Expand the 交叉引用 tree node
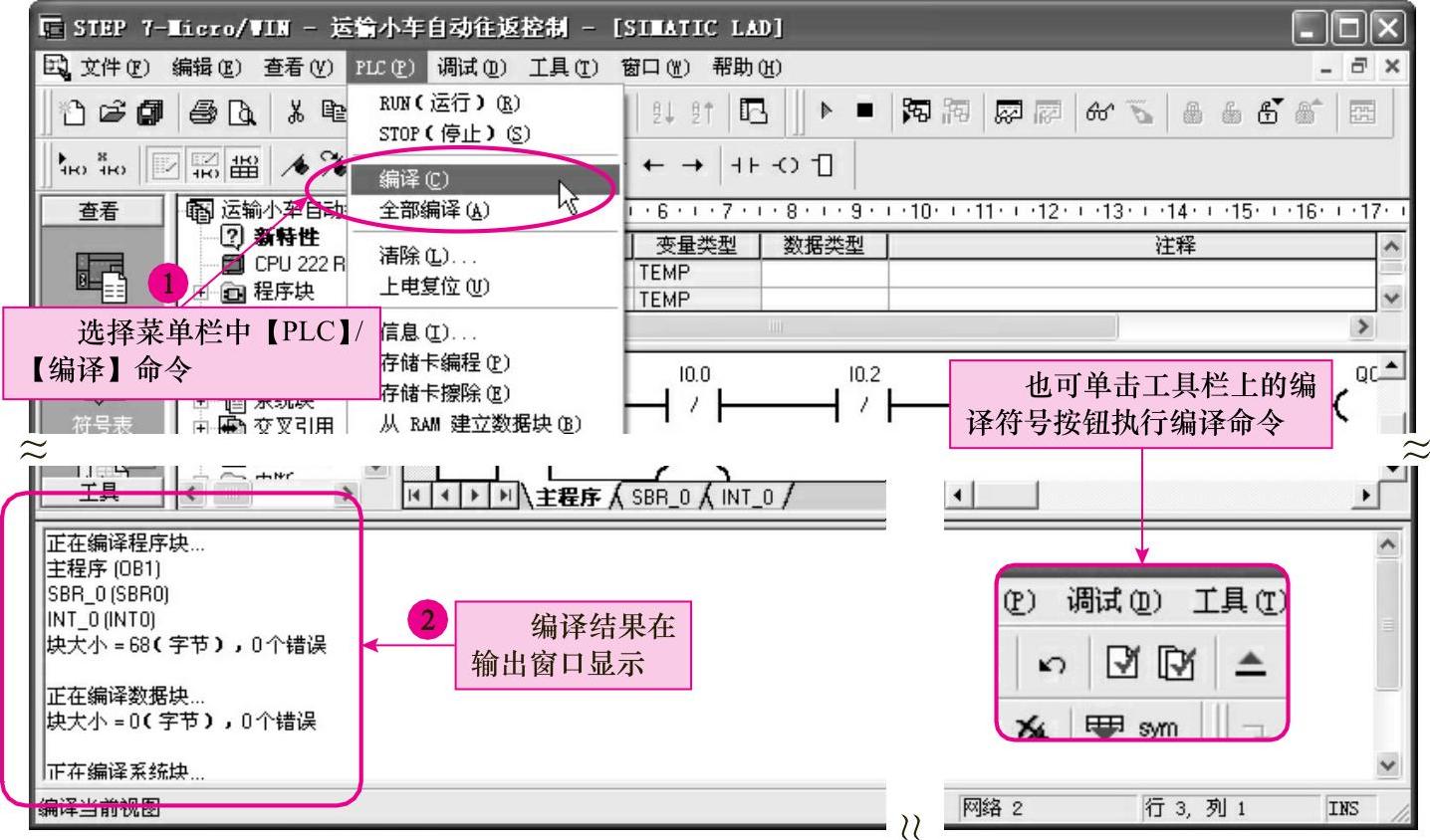 199,426
